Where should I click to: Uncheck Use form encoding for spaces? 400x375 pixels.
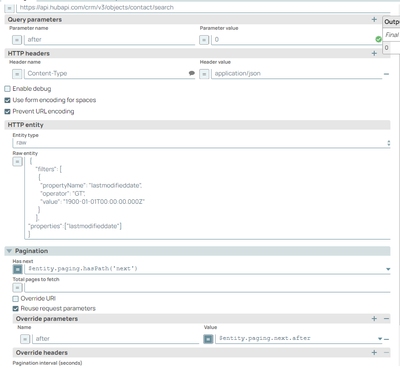pyautogui.click(x=7, y=100)
